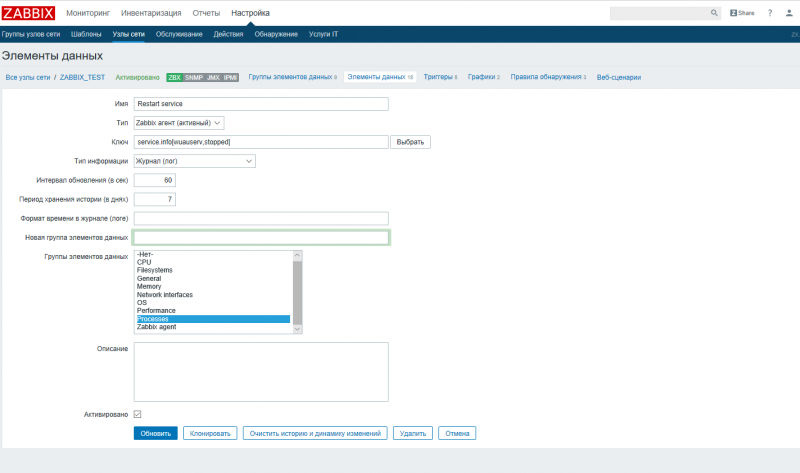
Task: Open the Share link
Action: coord(742,13)
